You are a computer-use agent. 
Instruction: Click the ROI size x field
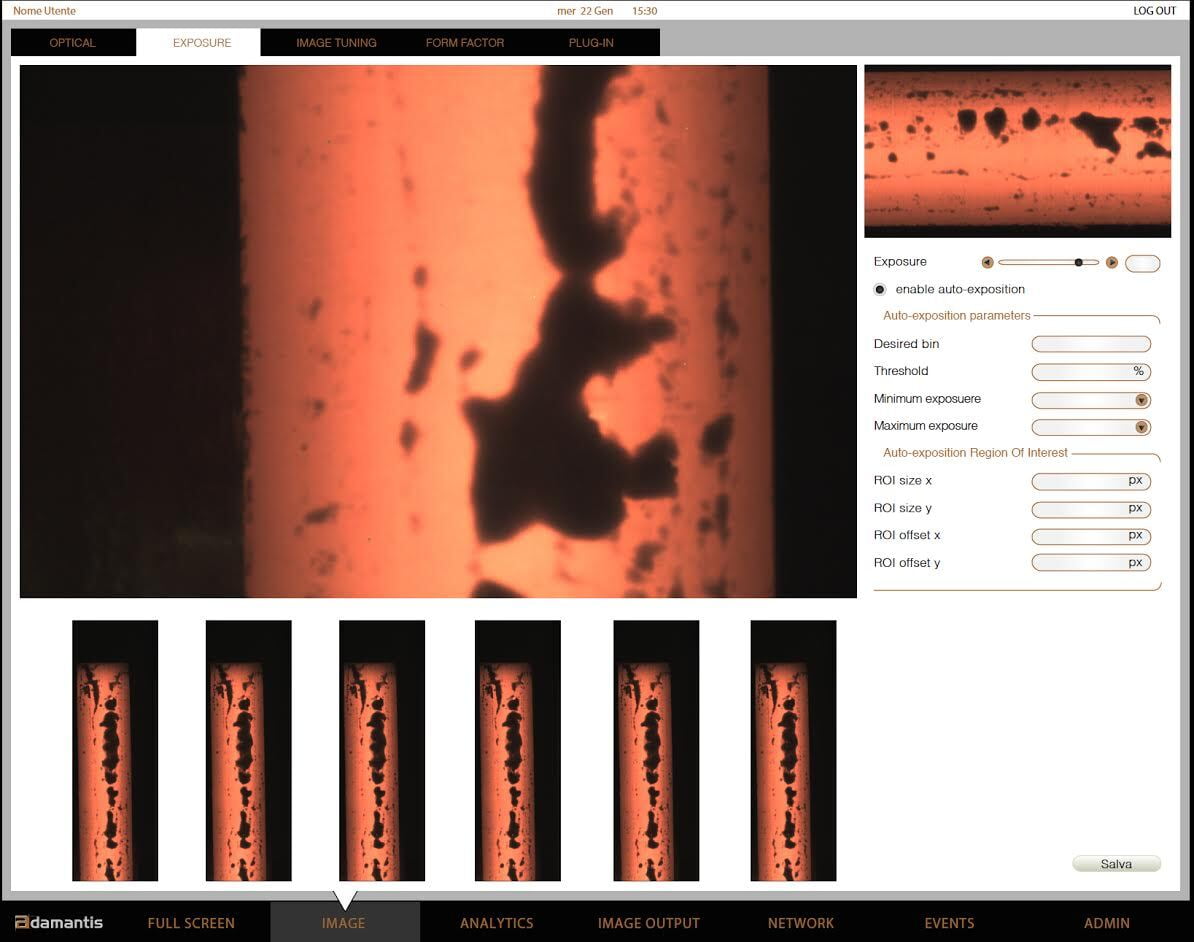pyautogui.click(x=1091, y=481)
